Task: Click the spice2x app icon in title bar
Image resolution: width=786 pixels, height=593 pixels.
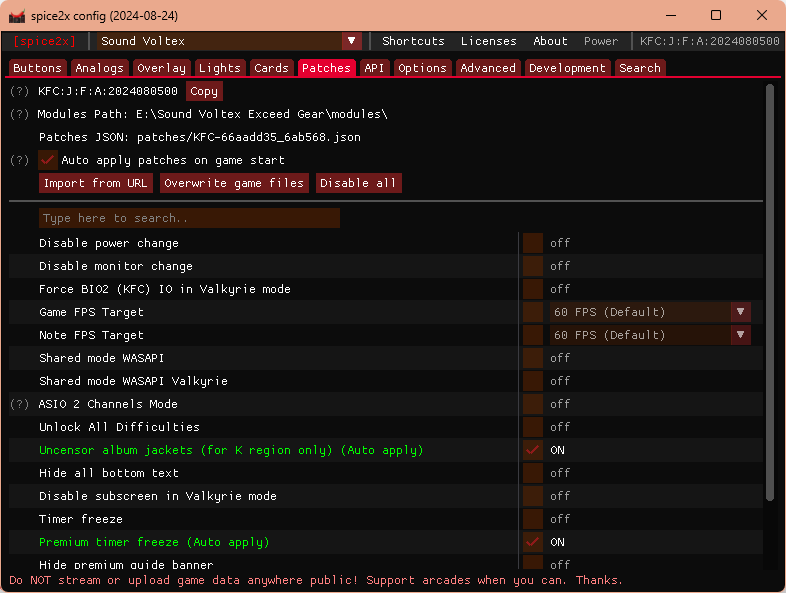Action: 17,16
